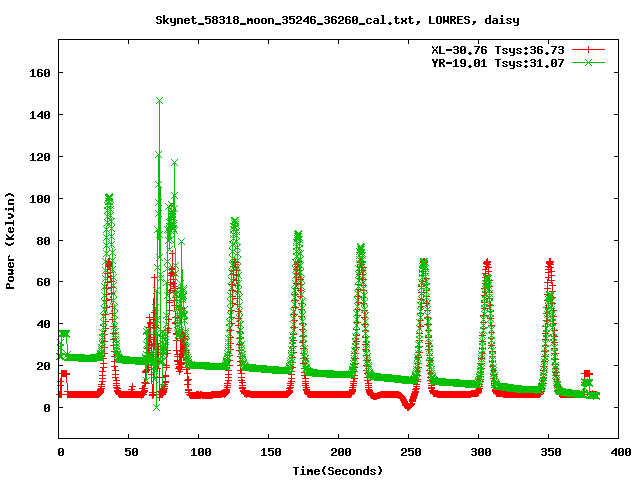Click the 400 x-axis tick label
The height and width of the screenshot is (480, 640).
(621, 452)
